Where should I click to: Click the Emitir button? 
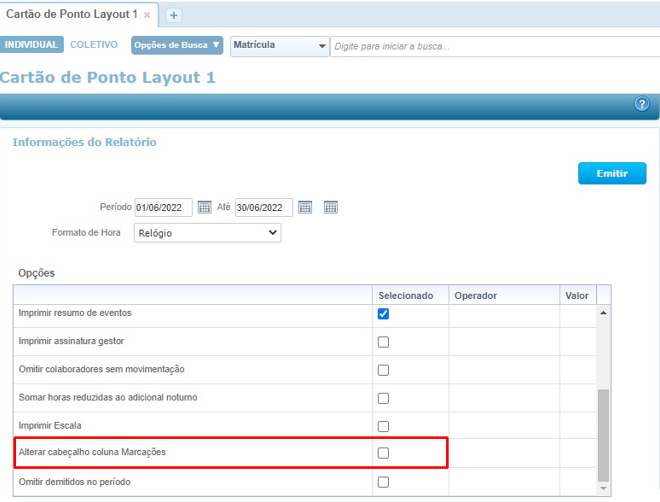point(611,174)
